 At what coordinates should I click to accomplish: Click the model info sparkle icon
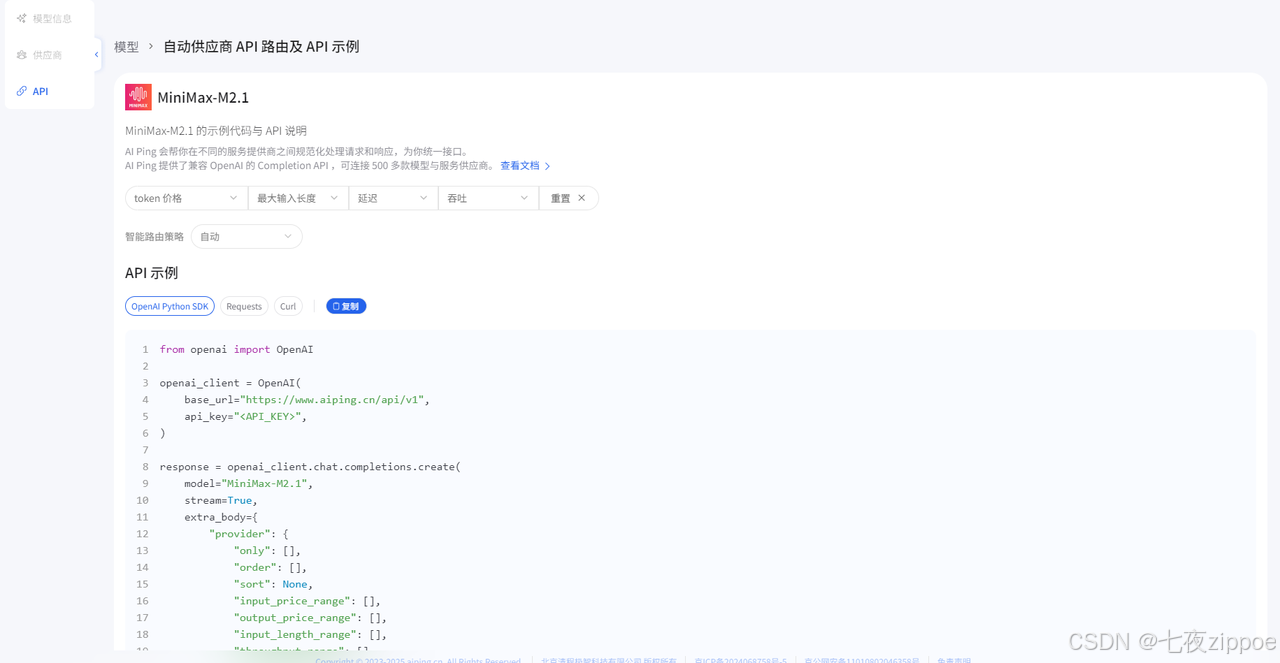coord(22,18)
